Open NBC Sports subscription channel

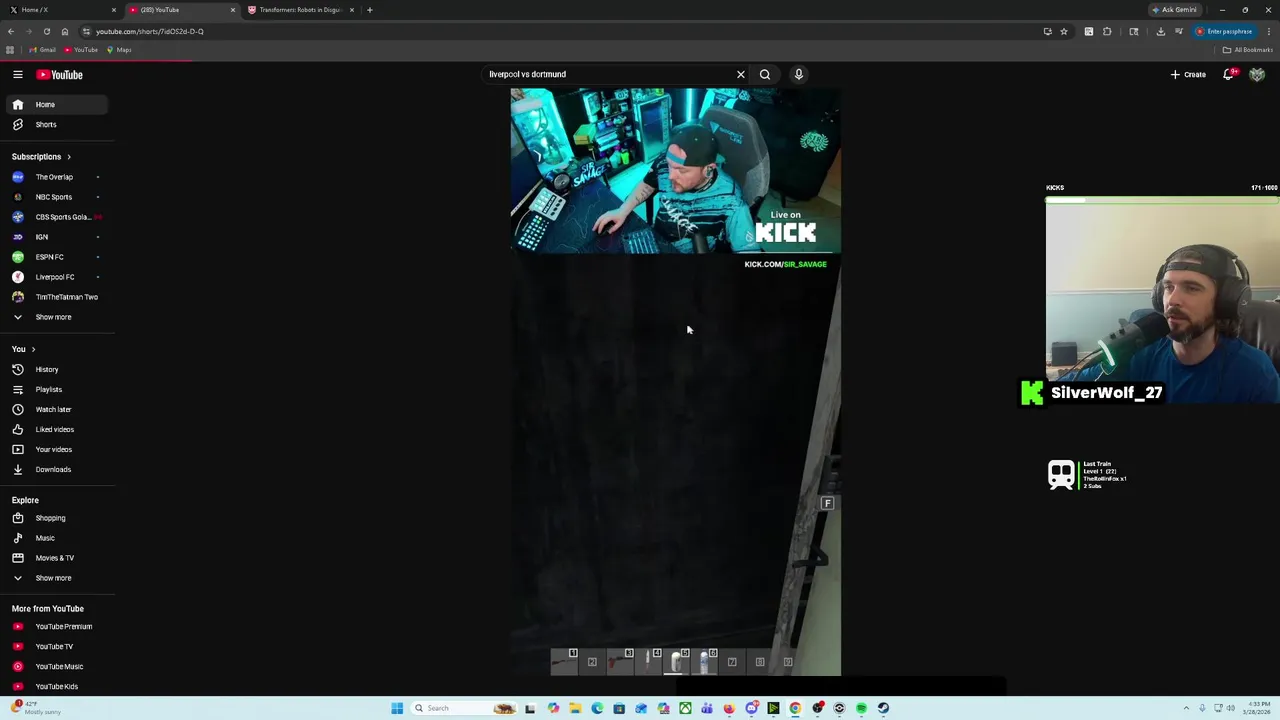pyautogui.click(x=58, y=197)
